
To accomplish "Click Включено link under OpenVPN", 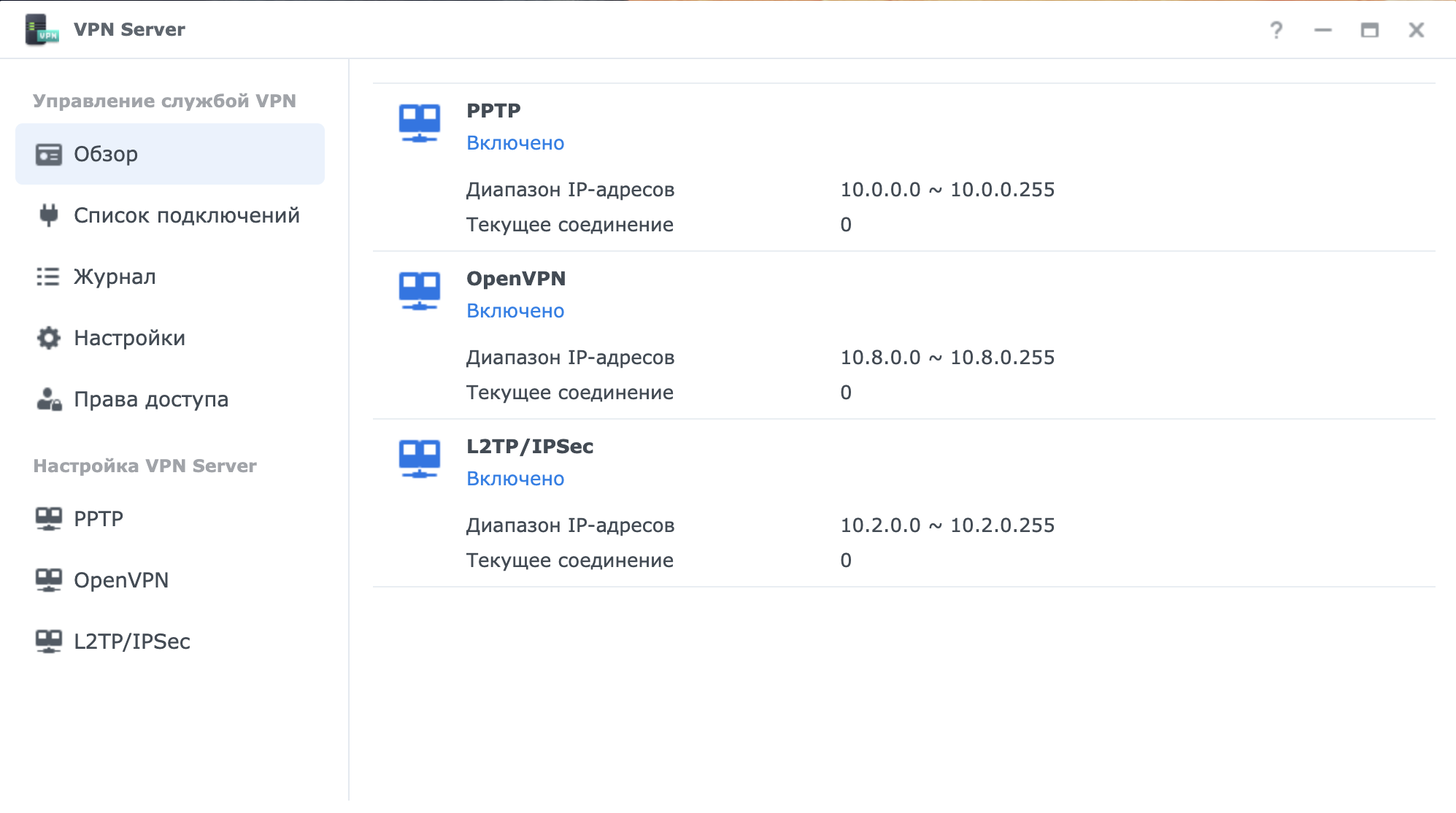I will pyautogui.click(x=515, y=311).
